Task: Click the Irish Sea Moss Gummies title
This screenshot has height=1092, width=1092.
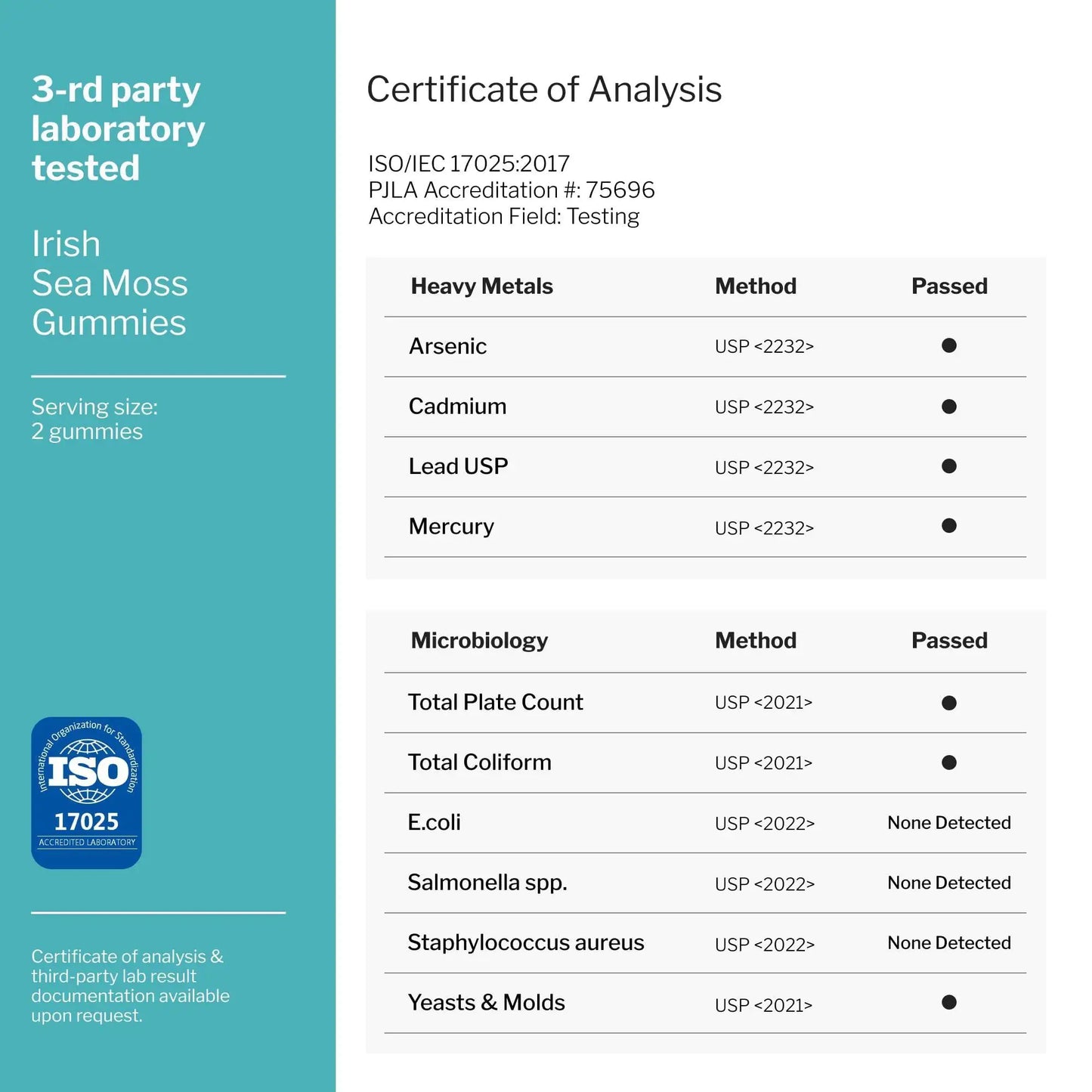Action: 110,283
